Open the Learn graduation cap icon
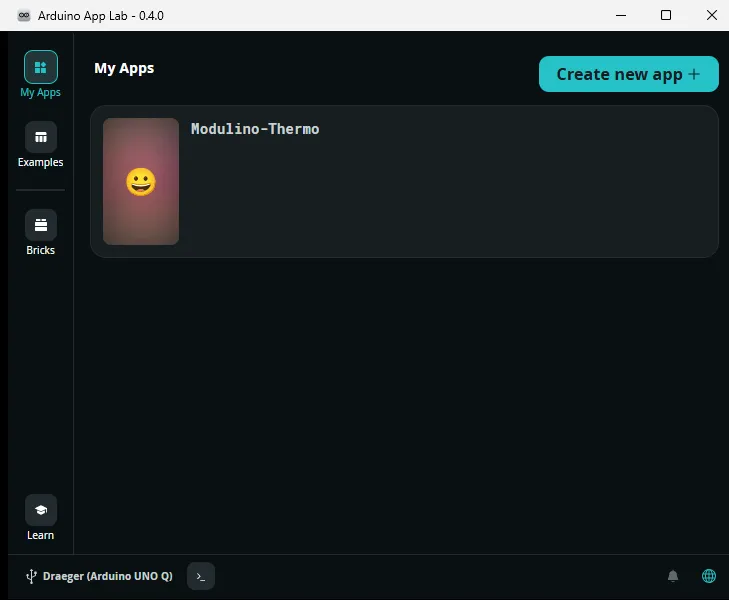 pos(41,510)
